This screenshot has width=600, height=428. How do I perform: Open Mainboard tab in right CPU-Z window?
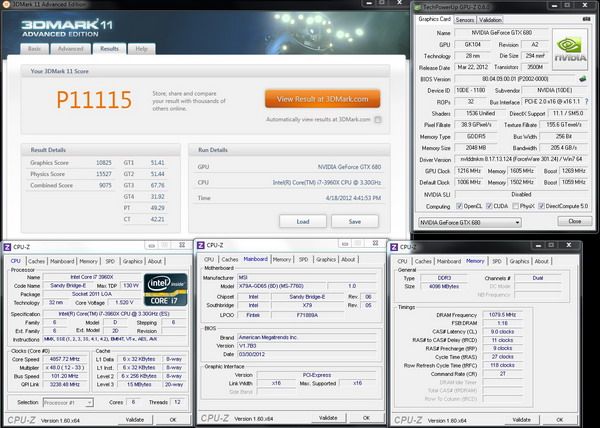point(449,261)
